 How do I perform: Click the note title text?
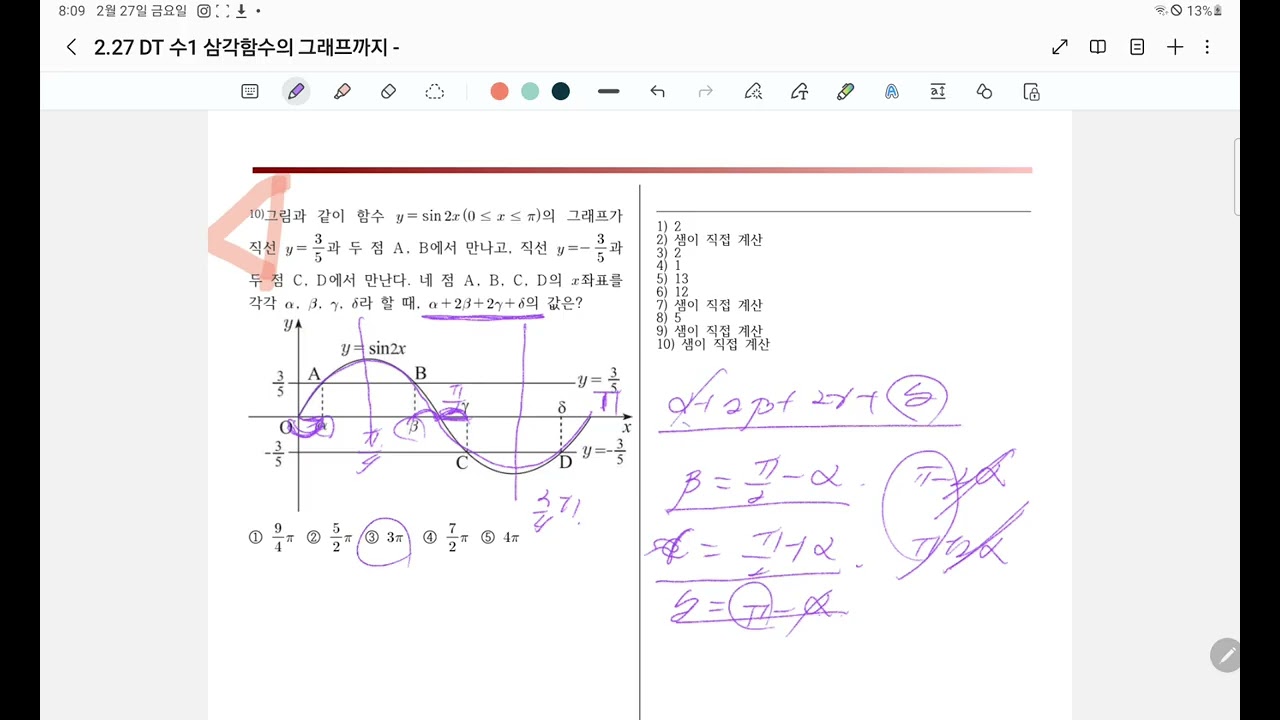[247, 47]
